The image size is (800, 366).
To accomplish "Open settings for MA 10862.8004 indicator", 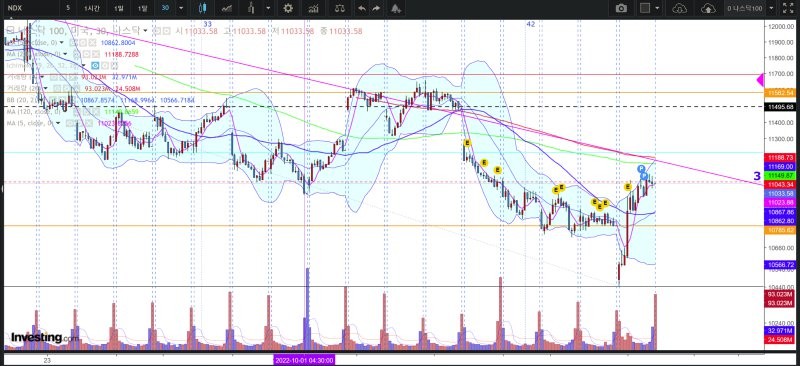I will pos(83,42).
